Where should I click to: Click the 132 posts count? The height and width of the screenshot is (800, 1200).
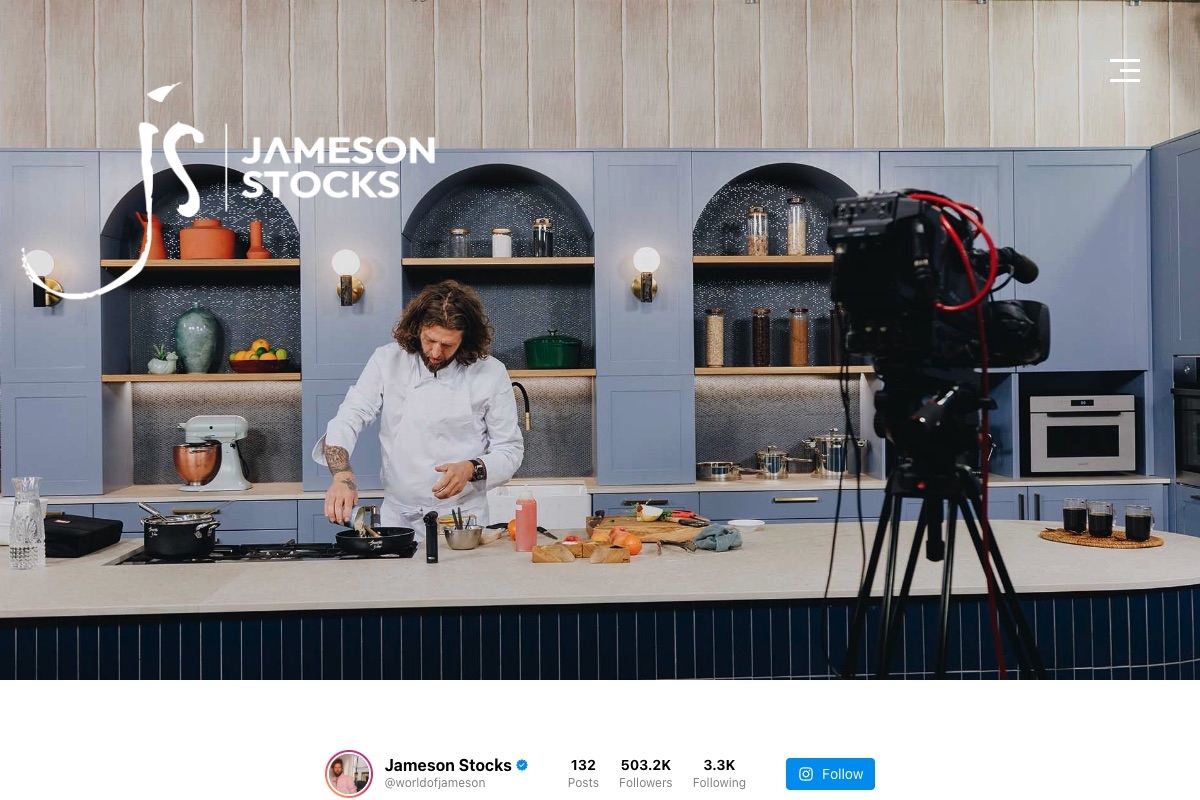tap(583, 765)
